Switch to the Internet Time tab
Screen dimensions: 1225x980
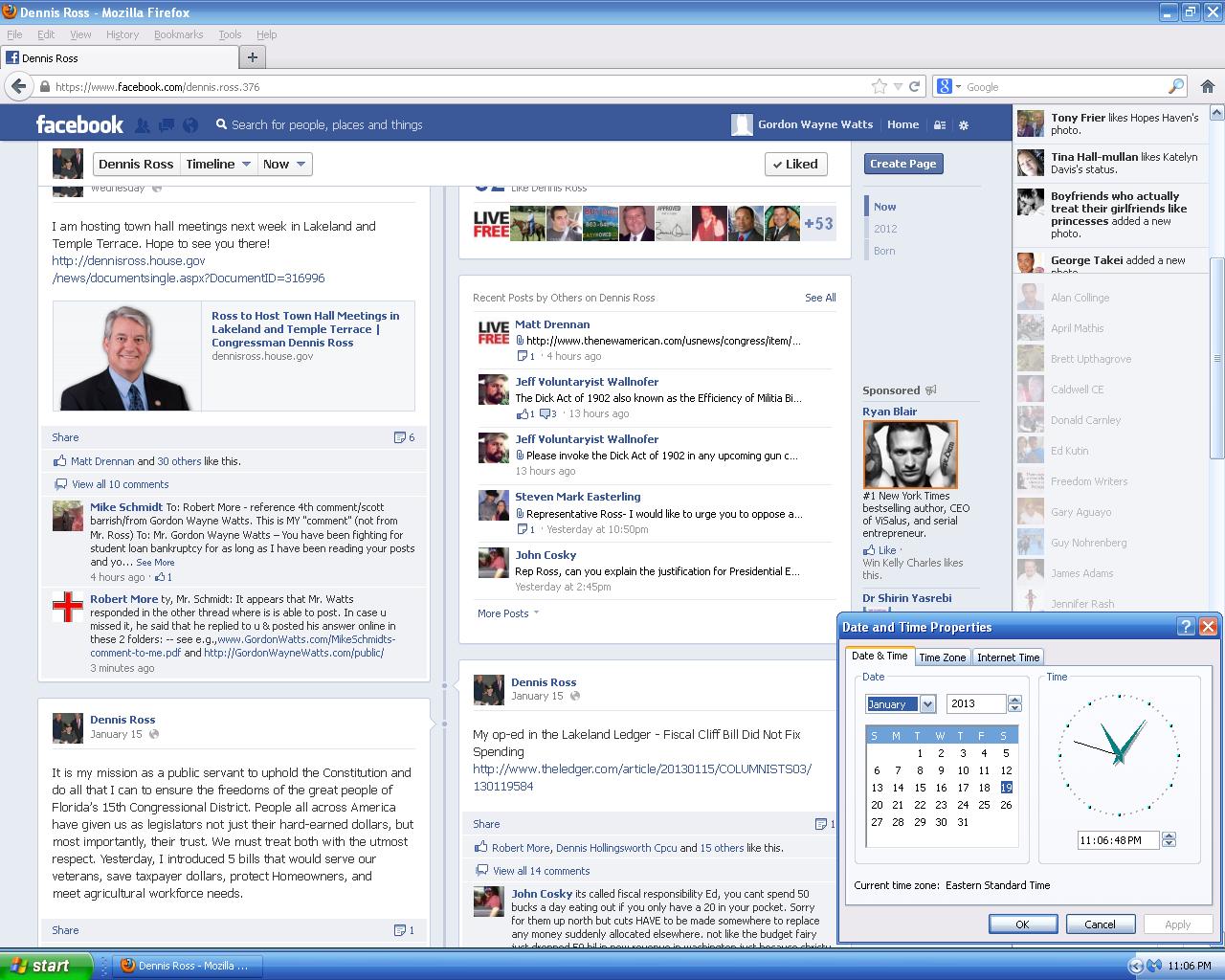(1008, 657)
